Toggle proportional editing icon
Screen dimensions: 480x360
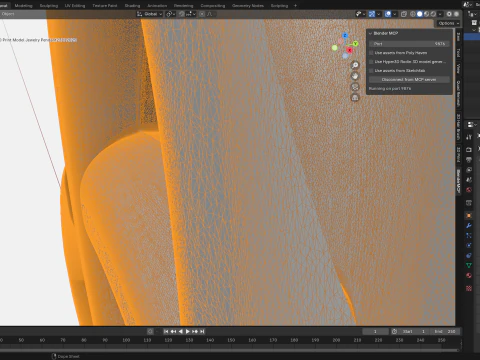[x=202, y=14]
